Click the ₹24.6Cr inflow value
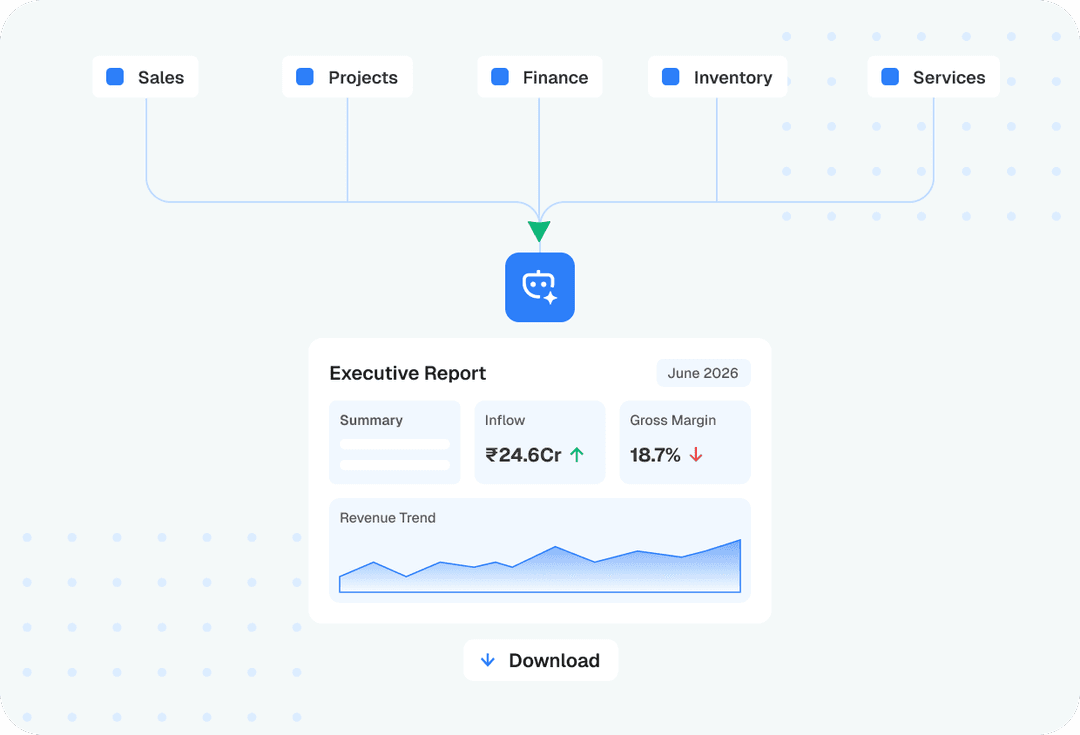The image size is (1080, 735). point(523,455)
